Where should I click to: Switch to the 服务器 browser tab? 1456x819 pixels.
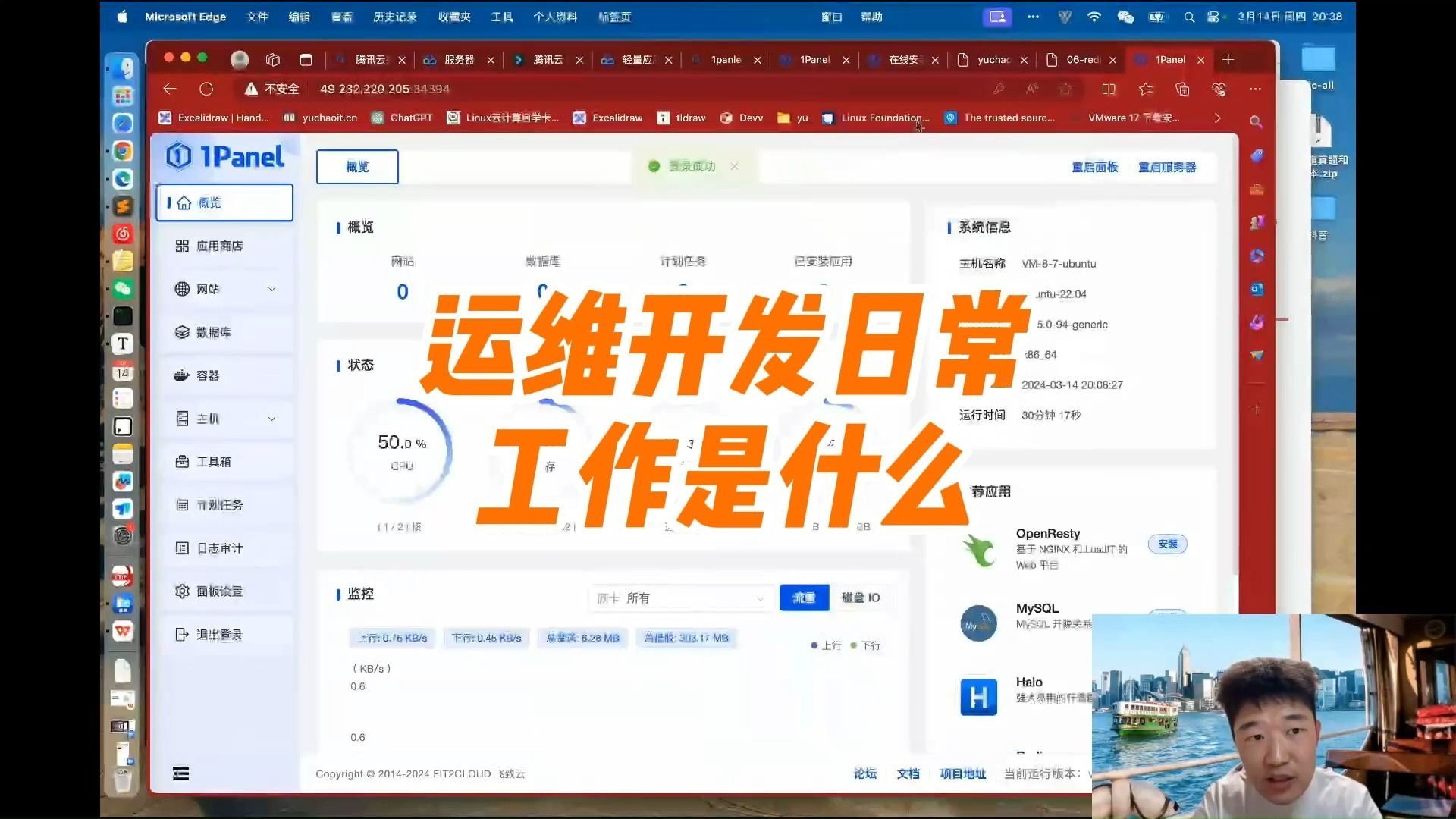pyautogui.click(x=459, y=59)
